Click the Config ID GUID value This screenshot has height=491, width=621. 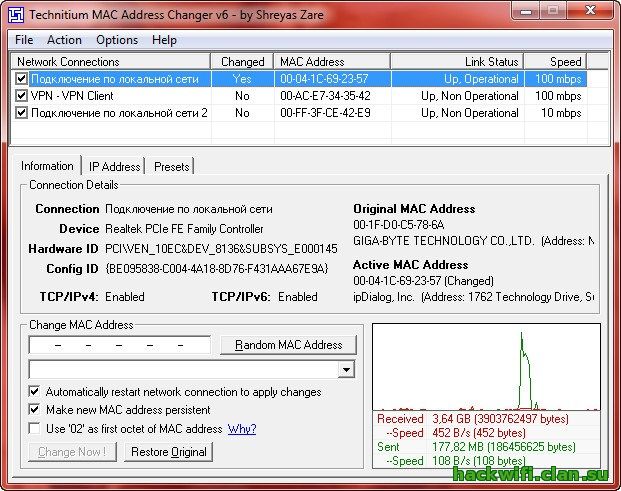217,268
